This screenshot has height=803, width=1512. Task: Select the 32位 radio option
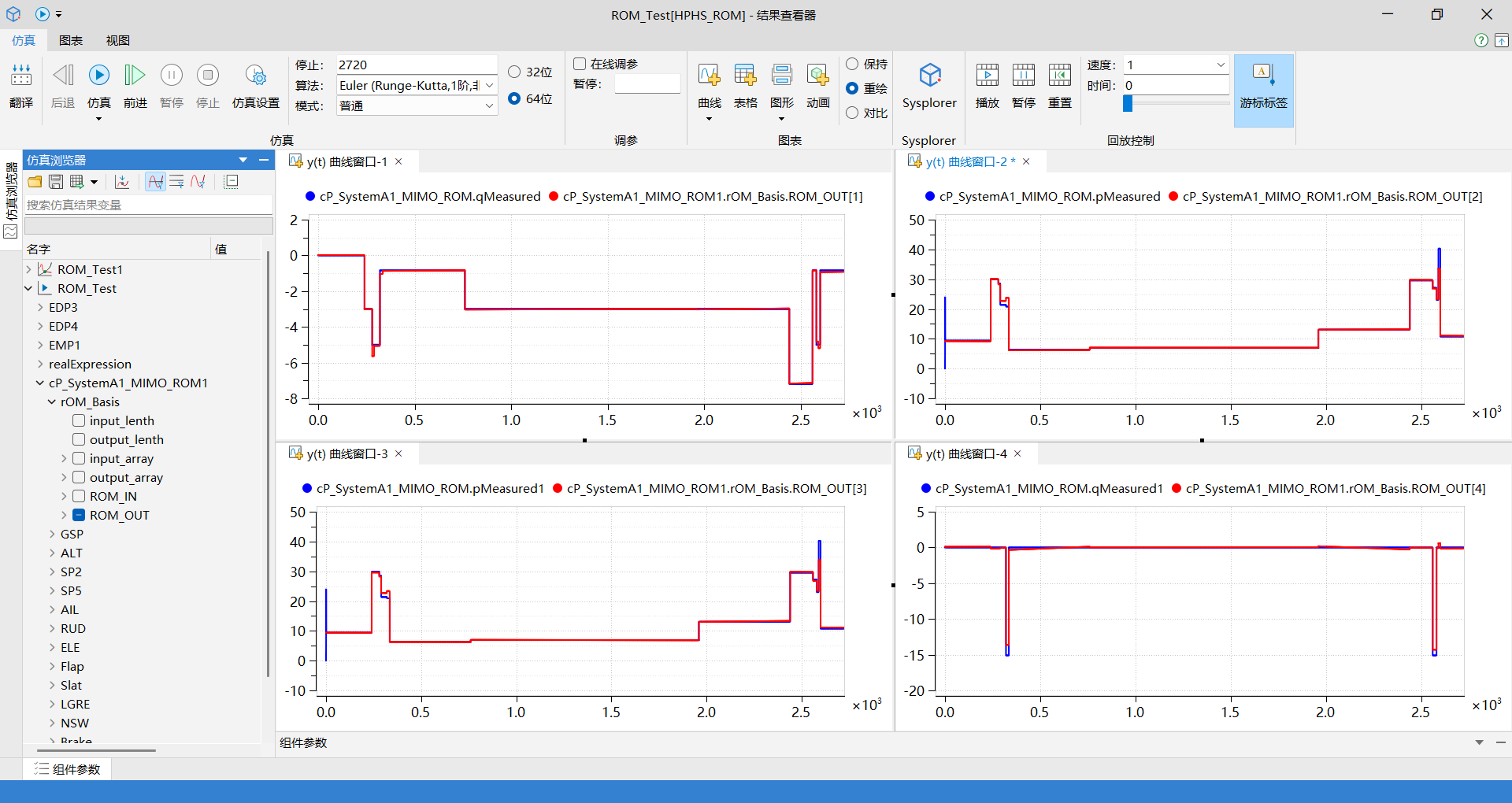(514, 72)
